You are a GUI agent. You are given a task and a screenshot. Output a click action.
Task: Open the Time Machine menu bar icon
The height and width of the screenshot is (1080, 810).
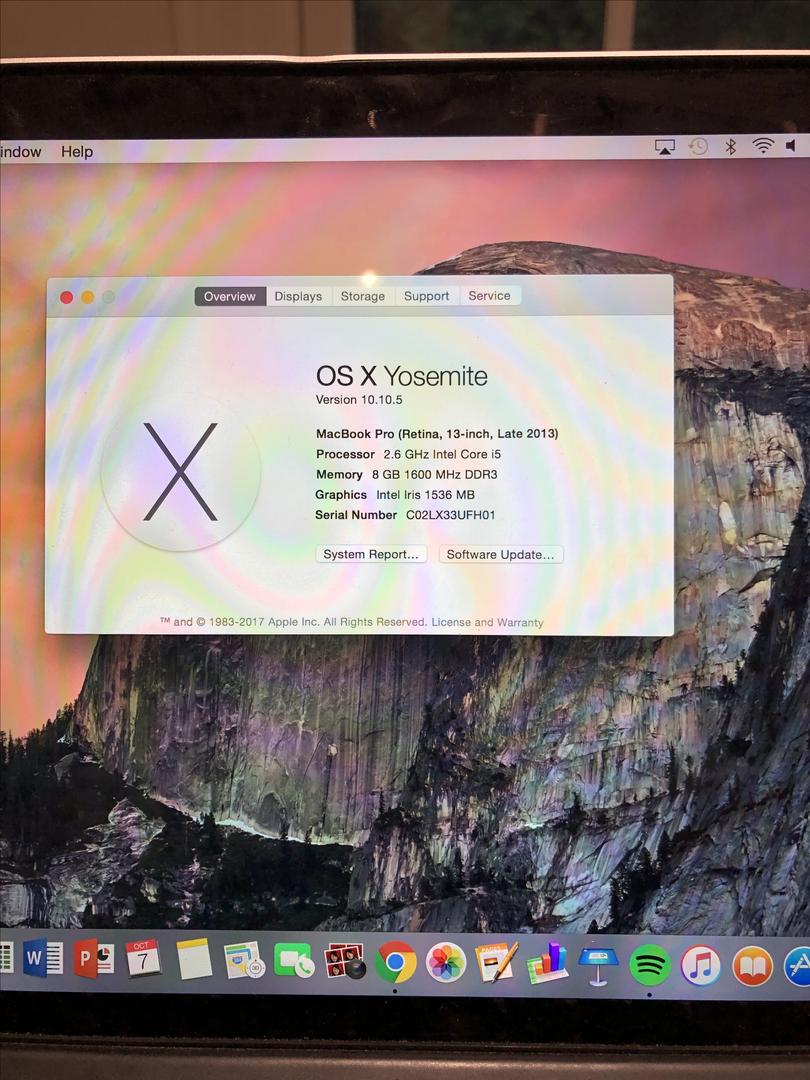point(698,146)
